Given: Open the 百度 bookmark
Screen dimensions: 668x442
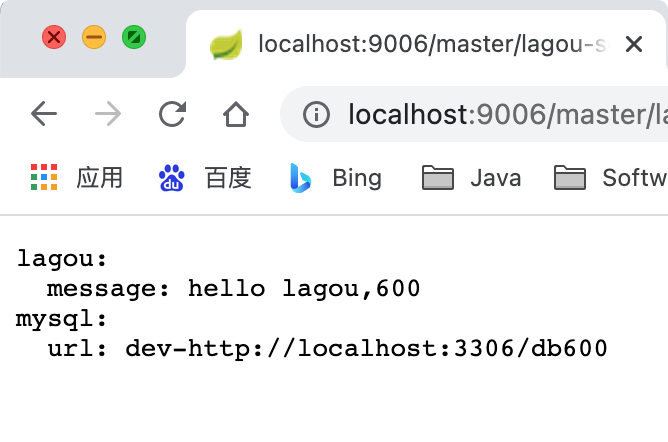Looking at the screenshot, I should pos(205,178).
